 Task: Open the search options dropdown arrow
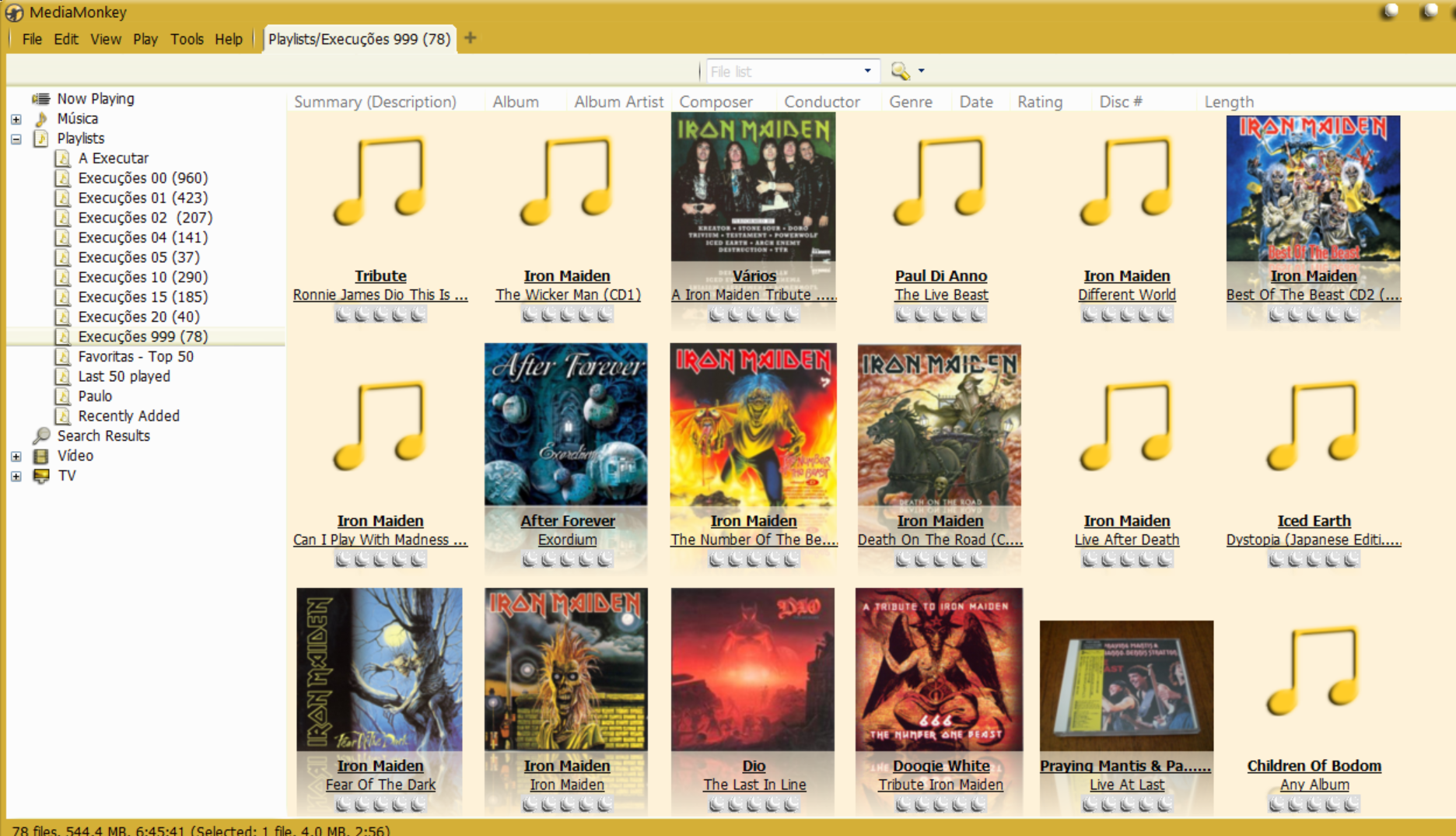(922, 71)
